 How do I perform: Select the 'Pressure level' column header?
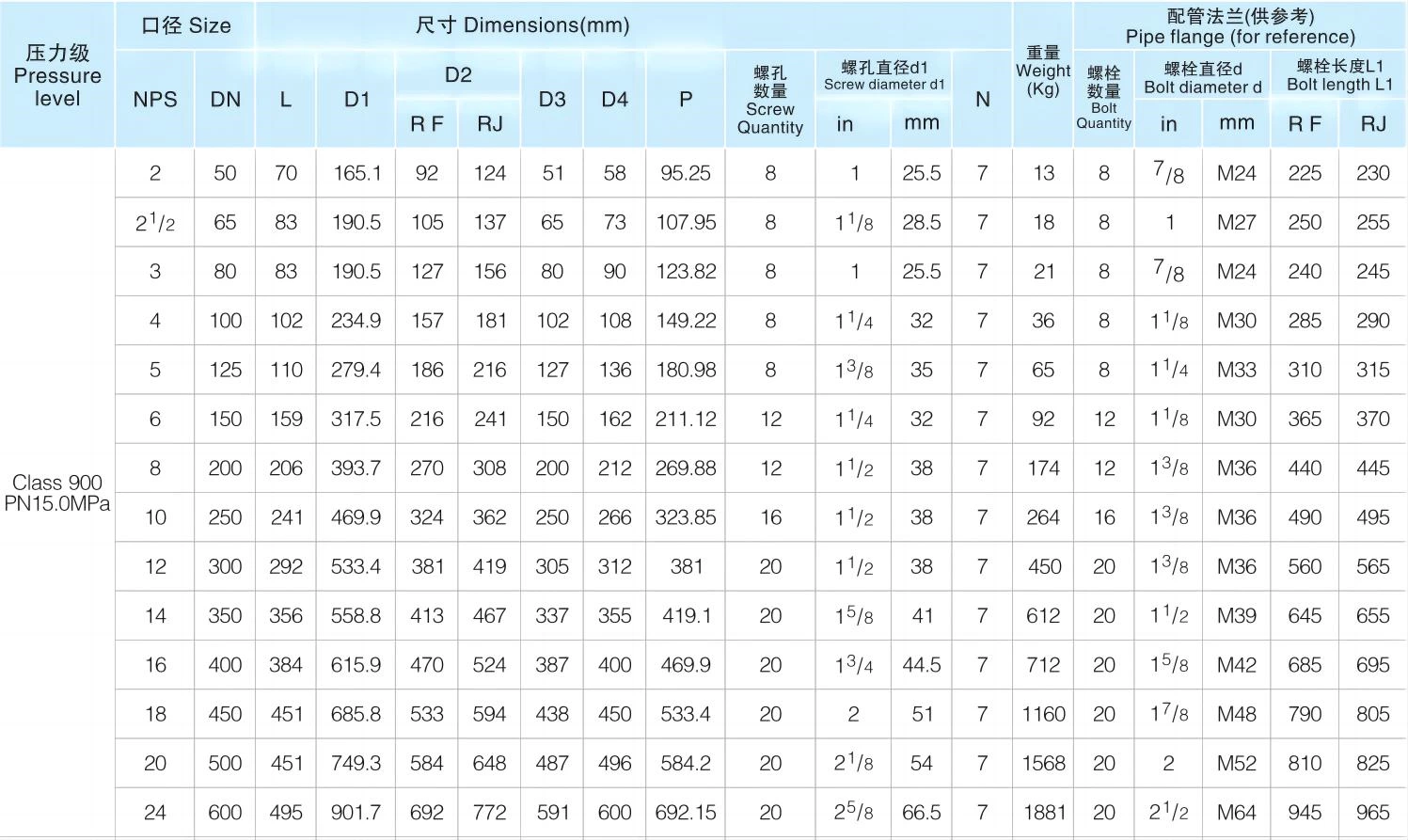click(x=57, y=74)
